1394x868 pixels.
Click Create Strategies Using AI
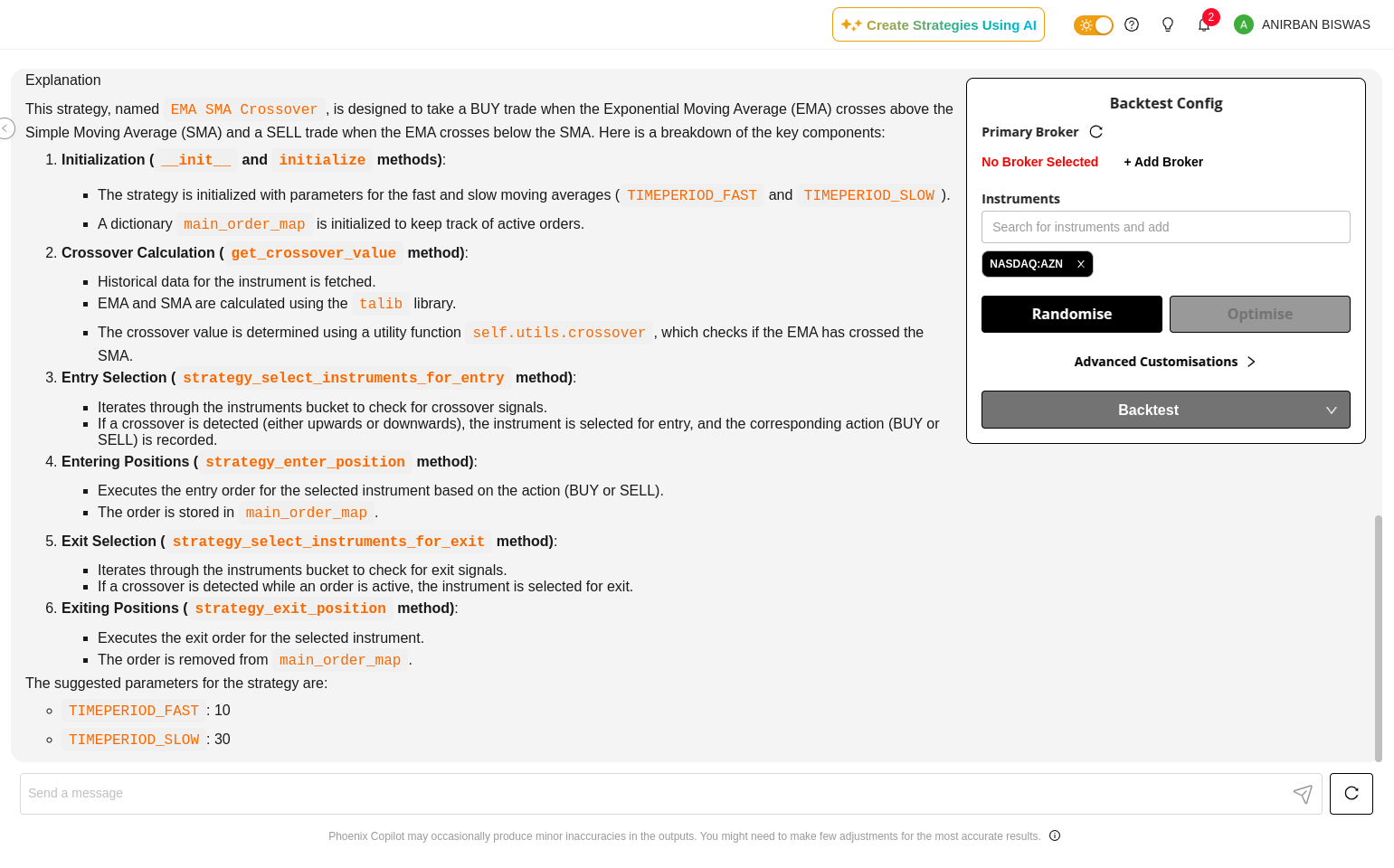point(938,25)
